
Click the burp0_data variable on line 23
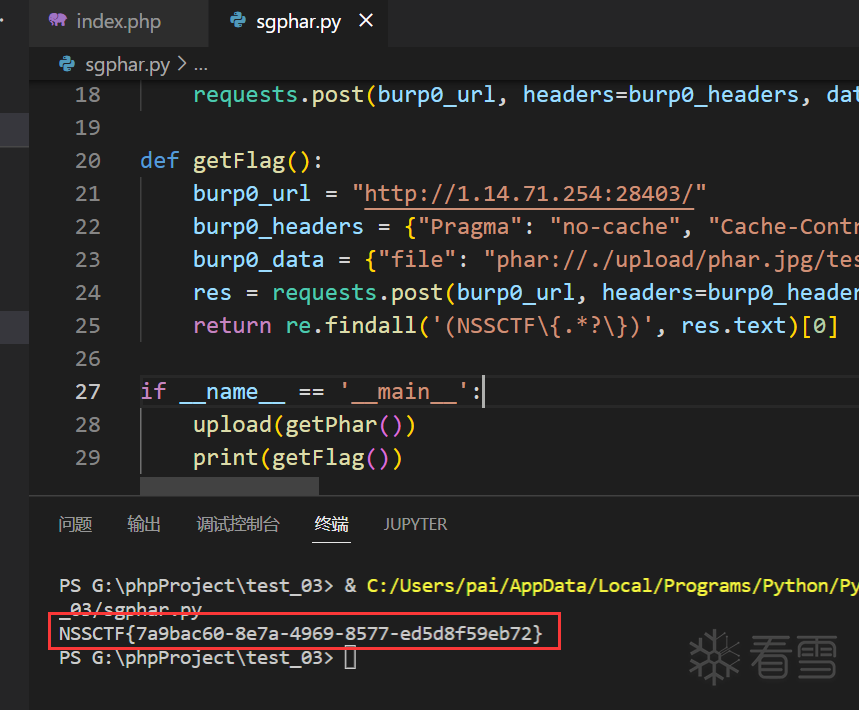pos(258,260)
